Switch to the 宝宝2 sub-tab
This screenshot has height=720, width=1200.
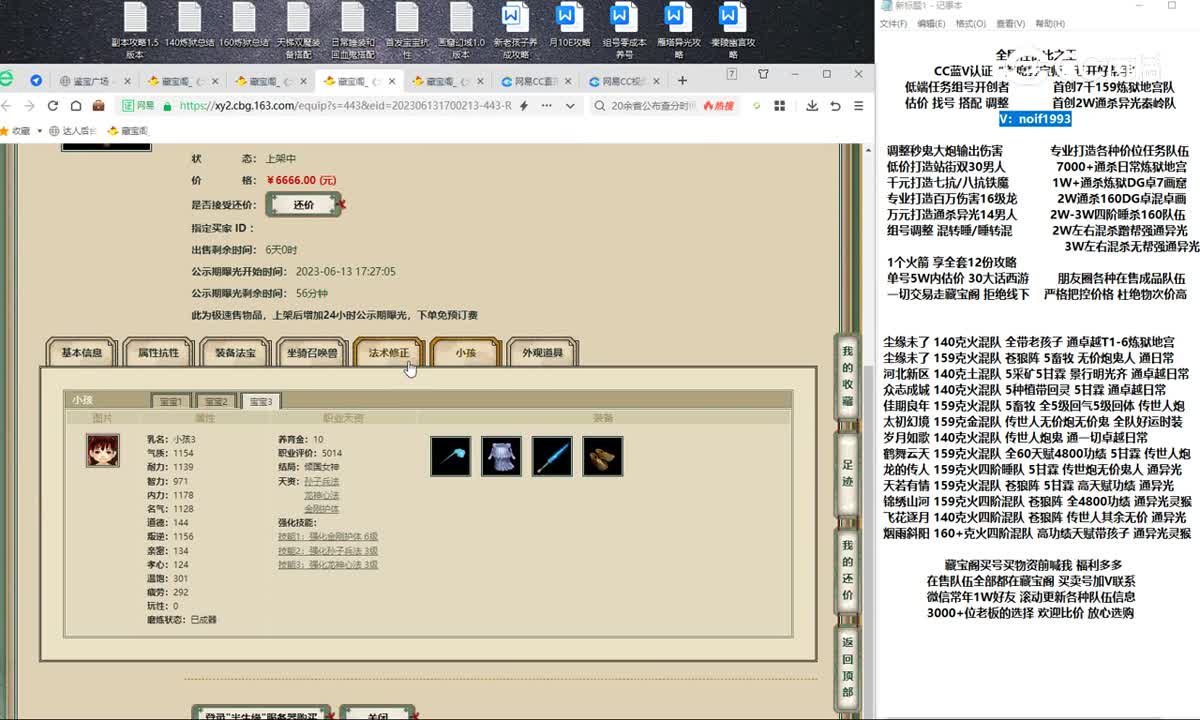tap(216, 400)
